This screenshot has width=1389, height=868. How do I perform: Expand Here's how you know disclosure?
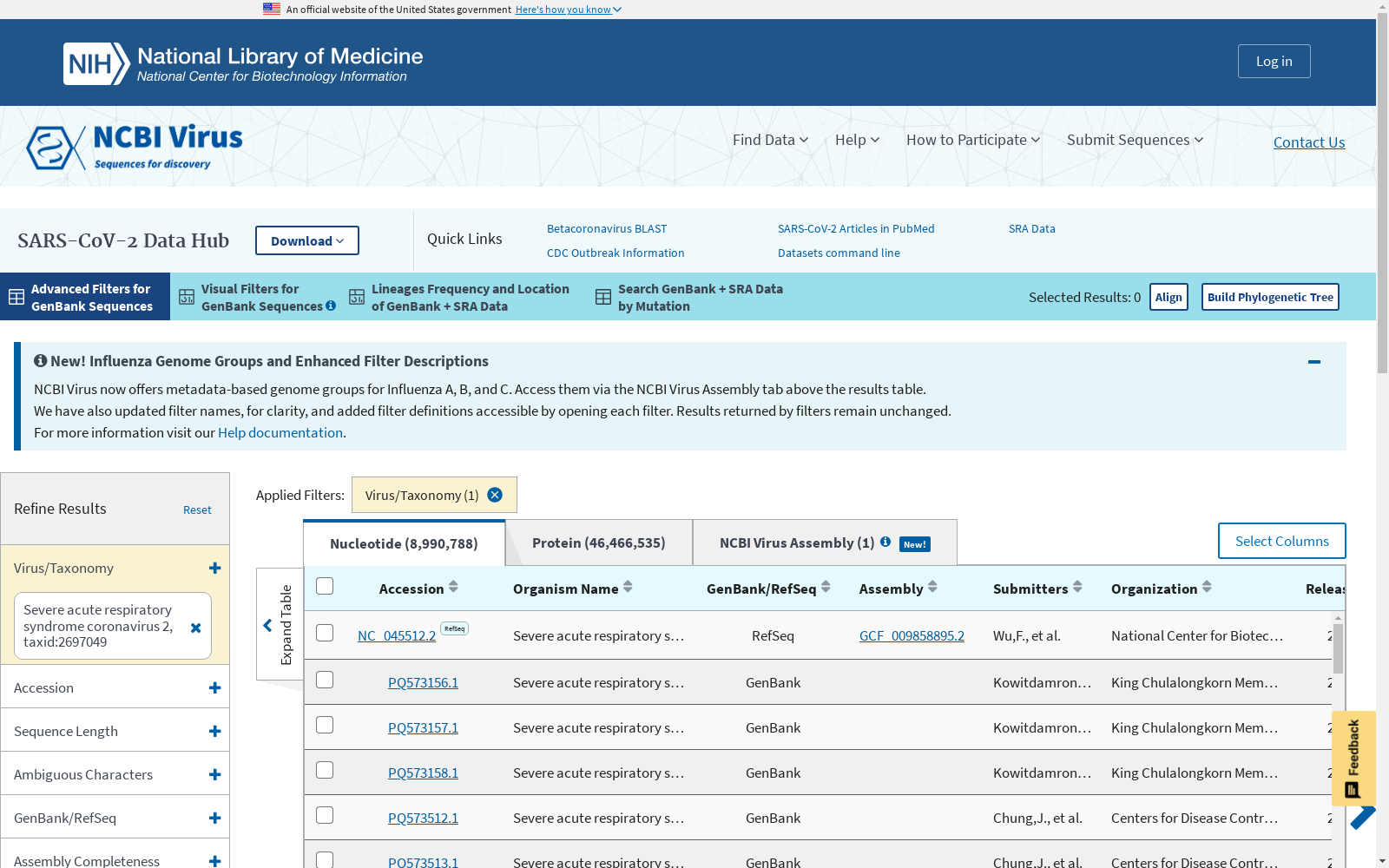569,10
